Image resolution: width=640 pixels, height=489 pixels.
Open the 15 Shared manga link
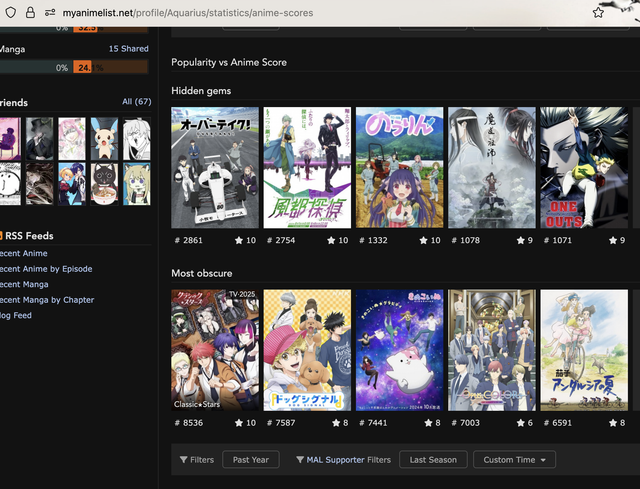(x=128, y=49)
